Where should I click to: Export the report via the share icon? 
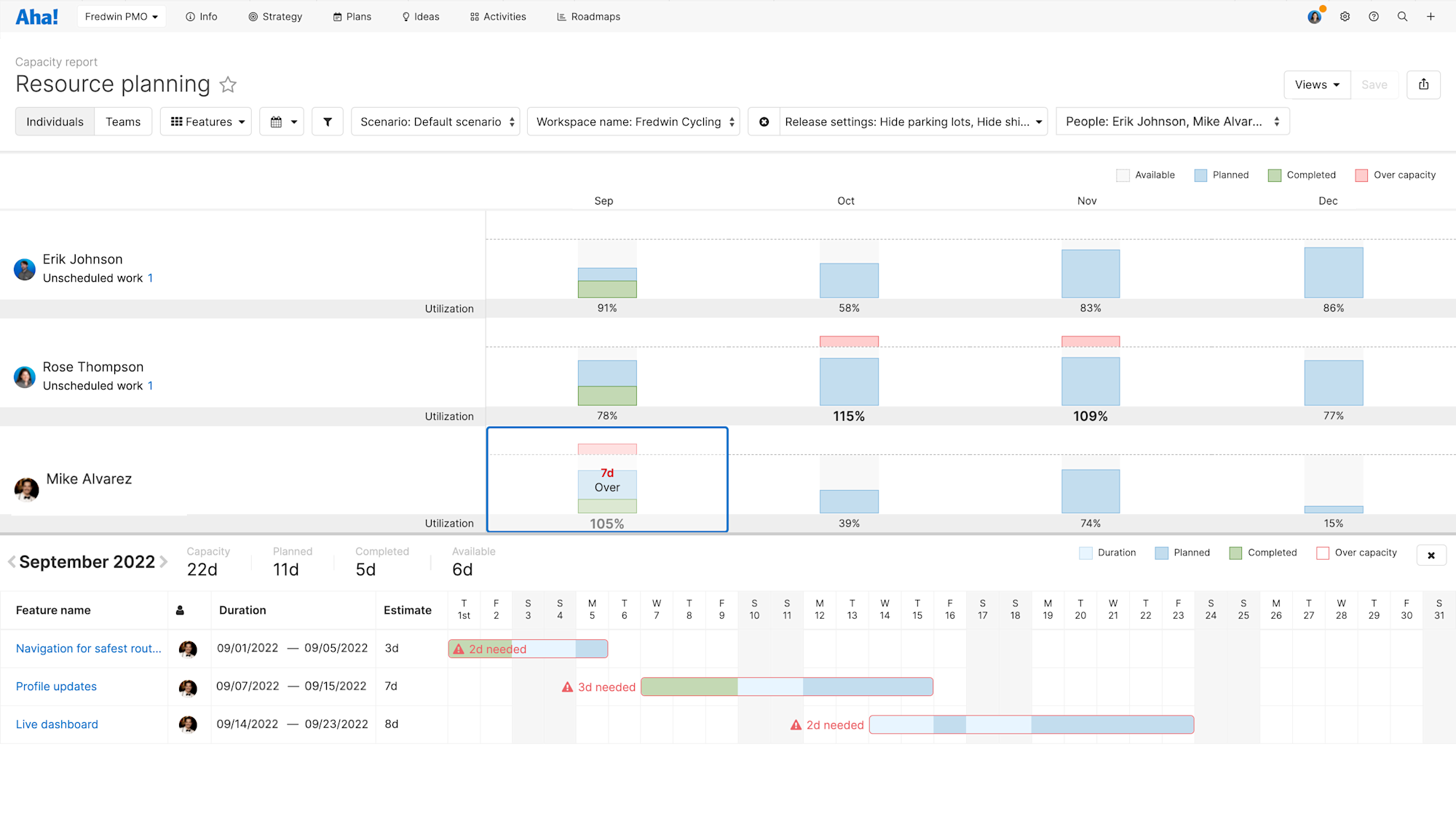[x=1423, y=84]
